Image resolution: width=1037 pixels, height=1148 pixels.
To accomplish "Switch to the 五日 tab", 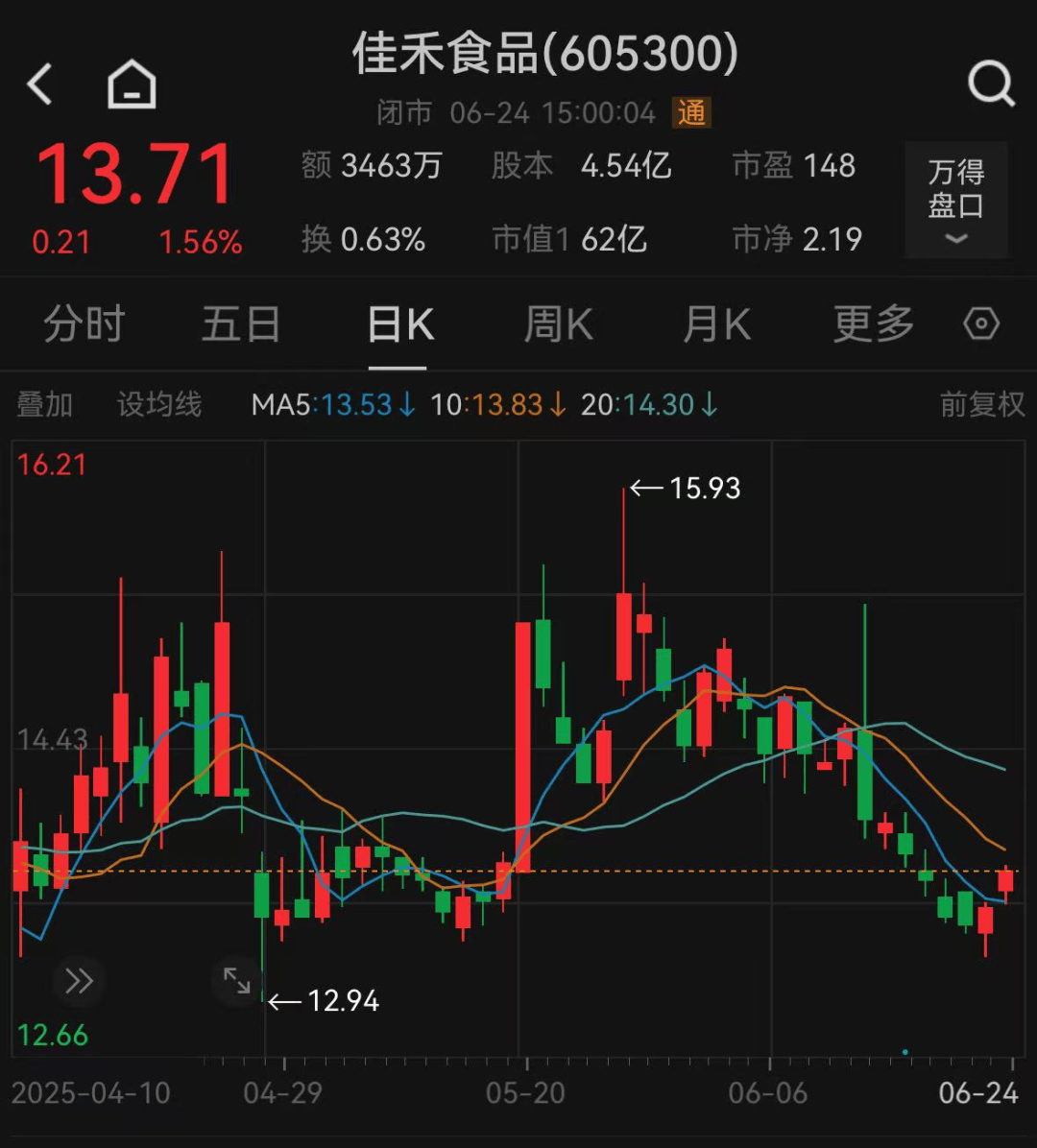I will [x=241, y=323].
